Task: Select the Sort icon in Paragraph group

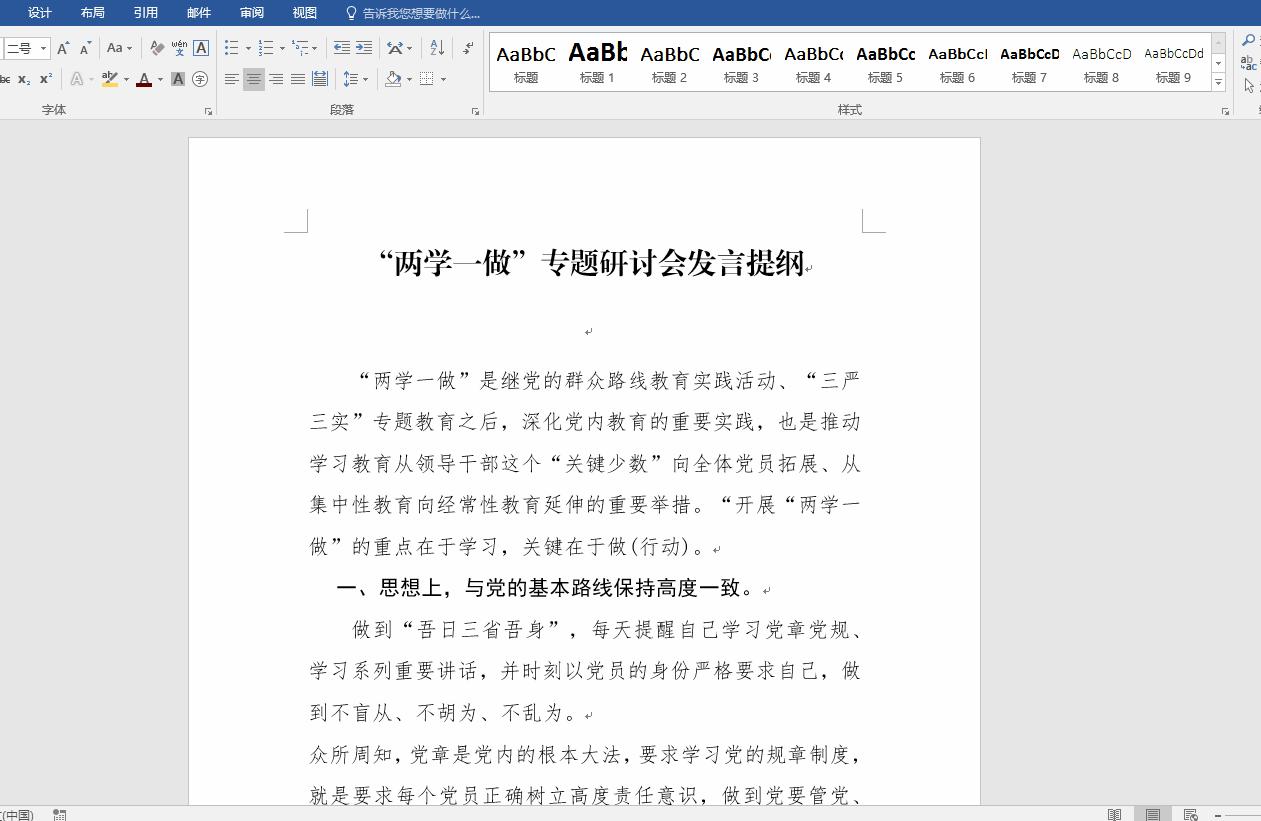Action: [x=437, y=48]
